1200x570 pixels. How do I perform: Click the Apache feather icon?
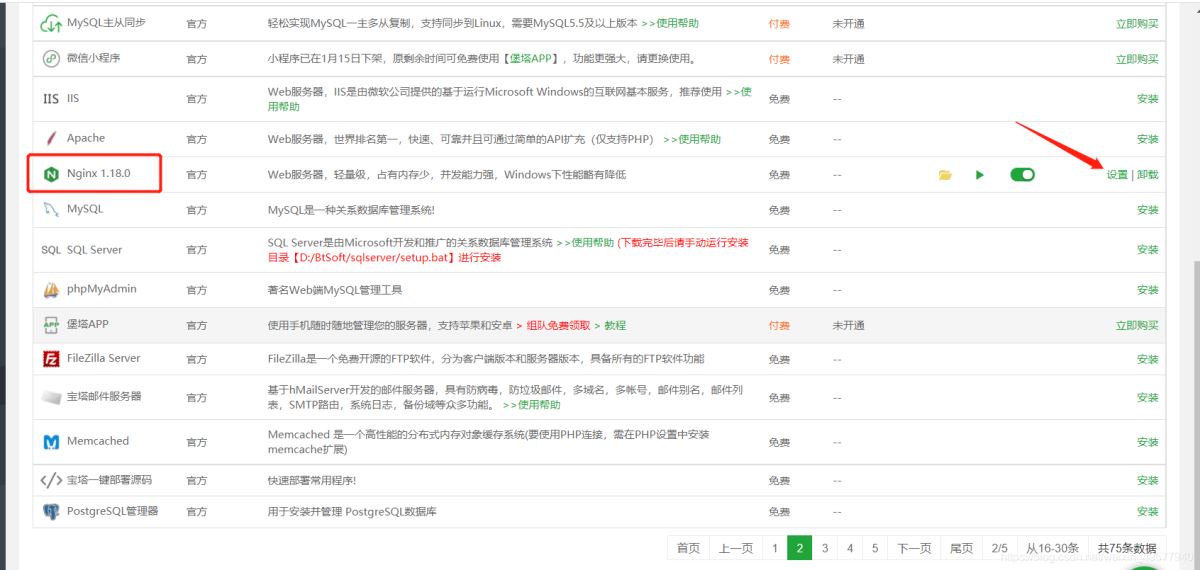51,138
